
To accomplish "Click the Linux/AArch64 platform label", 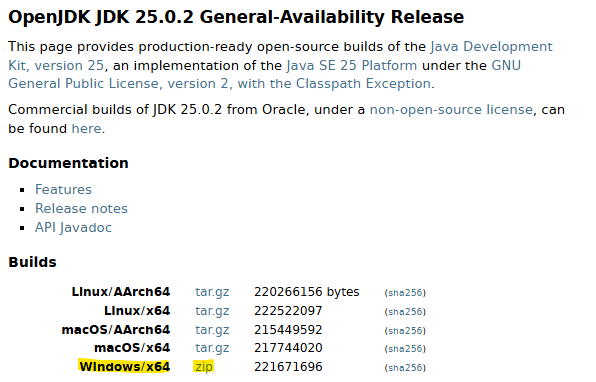I will 121,292.
